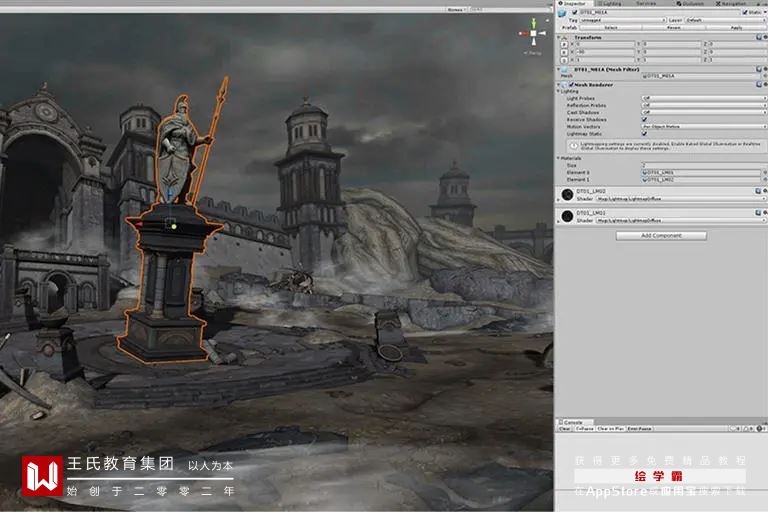Click the Materials Size field
Screen dimensions: 768x512
coord(704,166)
